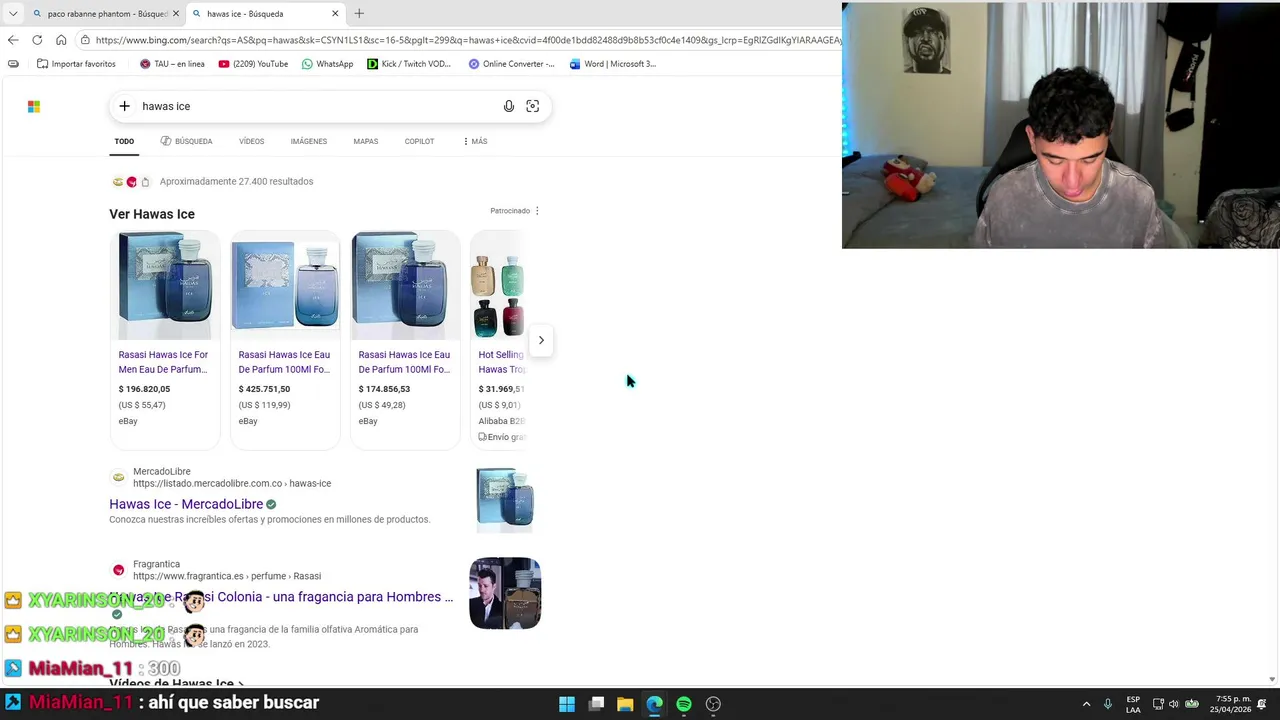Open Task View in taskbar
Screen dimensions: 1280x720
596,704
